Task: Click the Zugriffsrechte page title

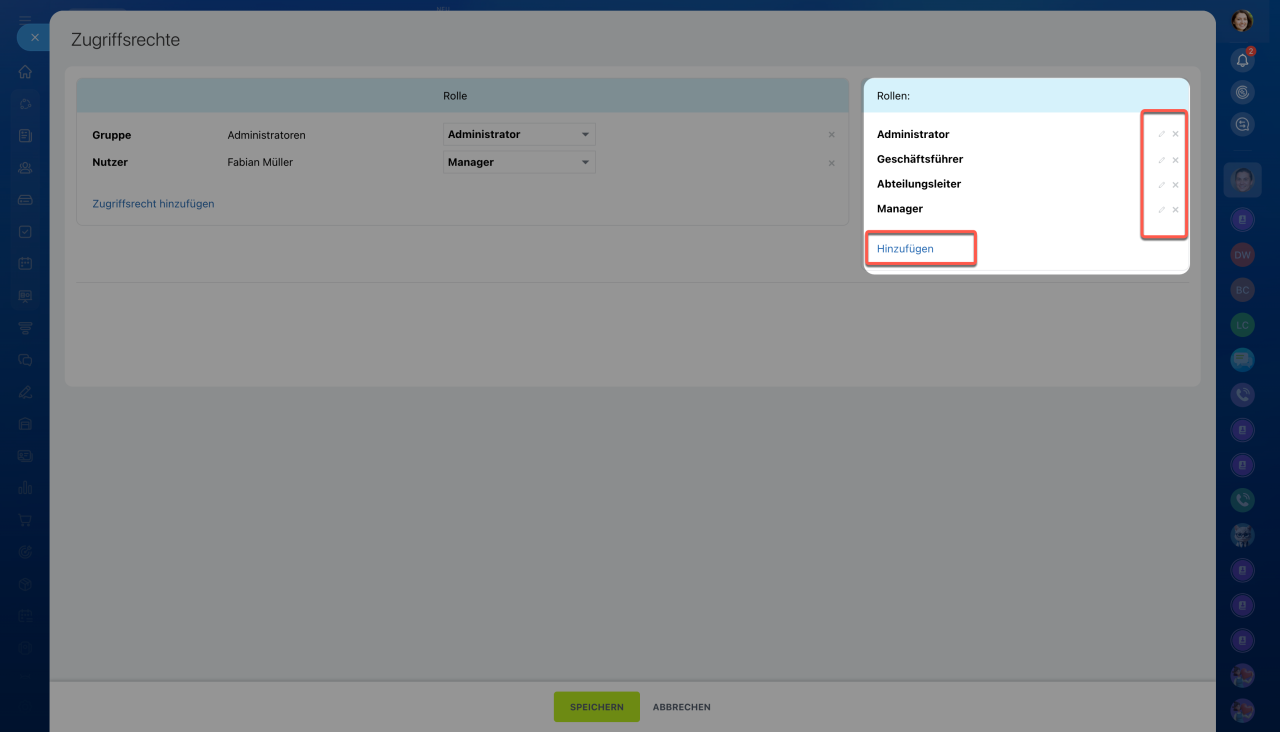Action: (125, 40)
